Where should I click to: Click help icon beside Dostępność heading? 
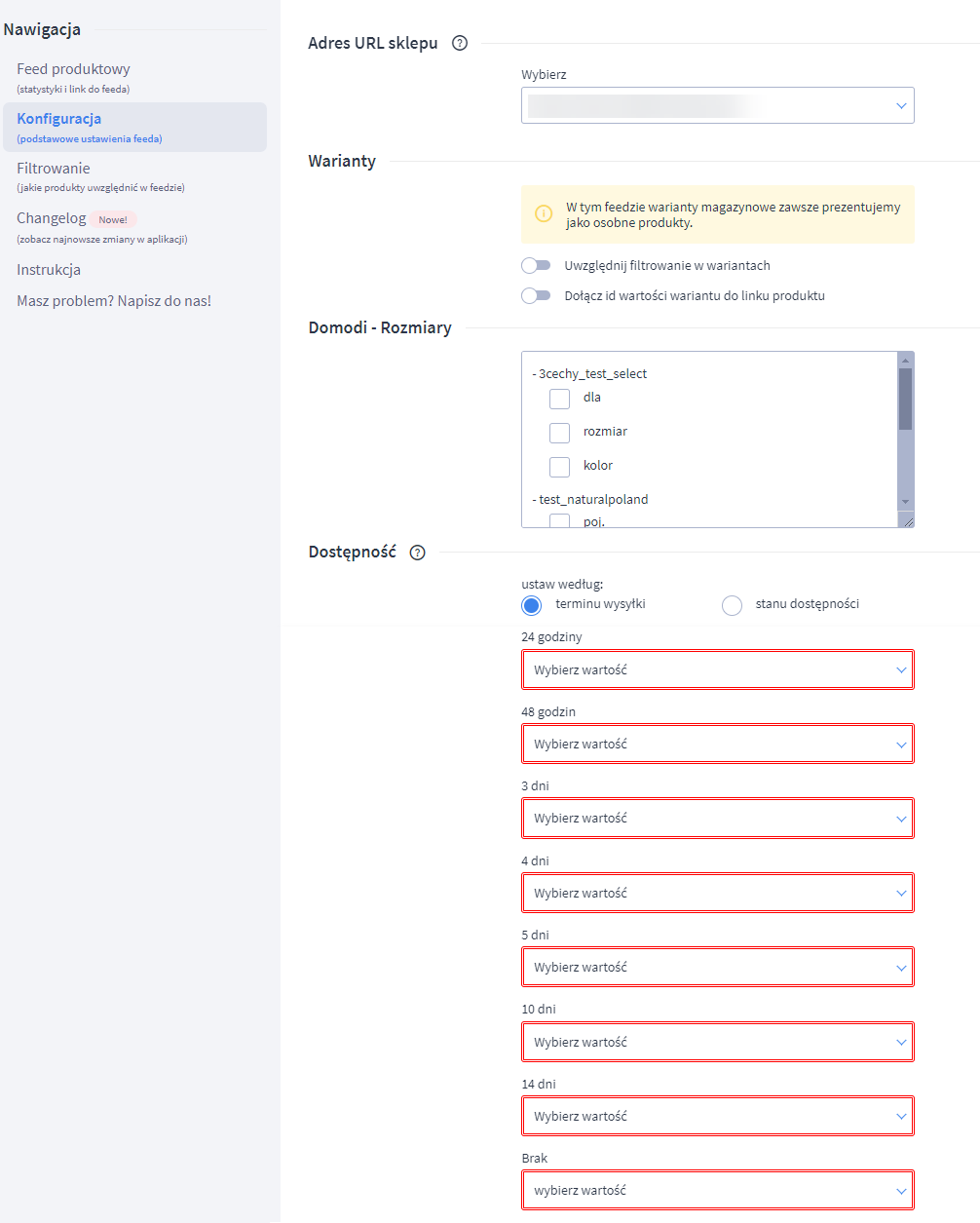pyautogui.click(x=418, y=553)
